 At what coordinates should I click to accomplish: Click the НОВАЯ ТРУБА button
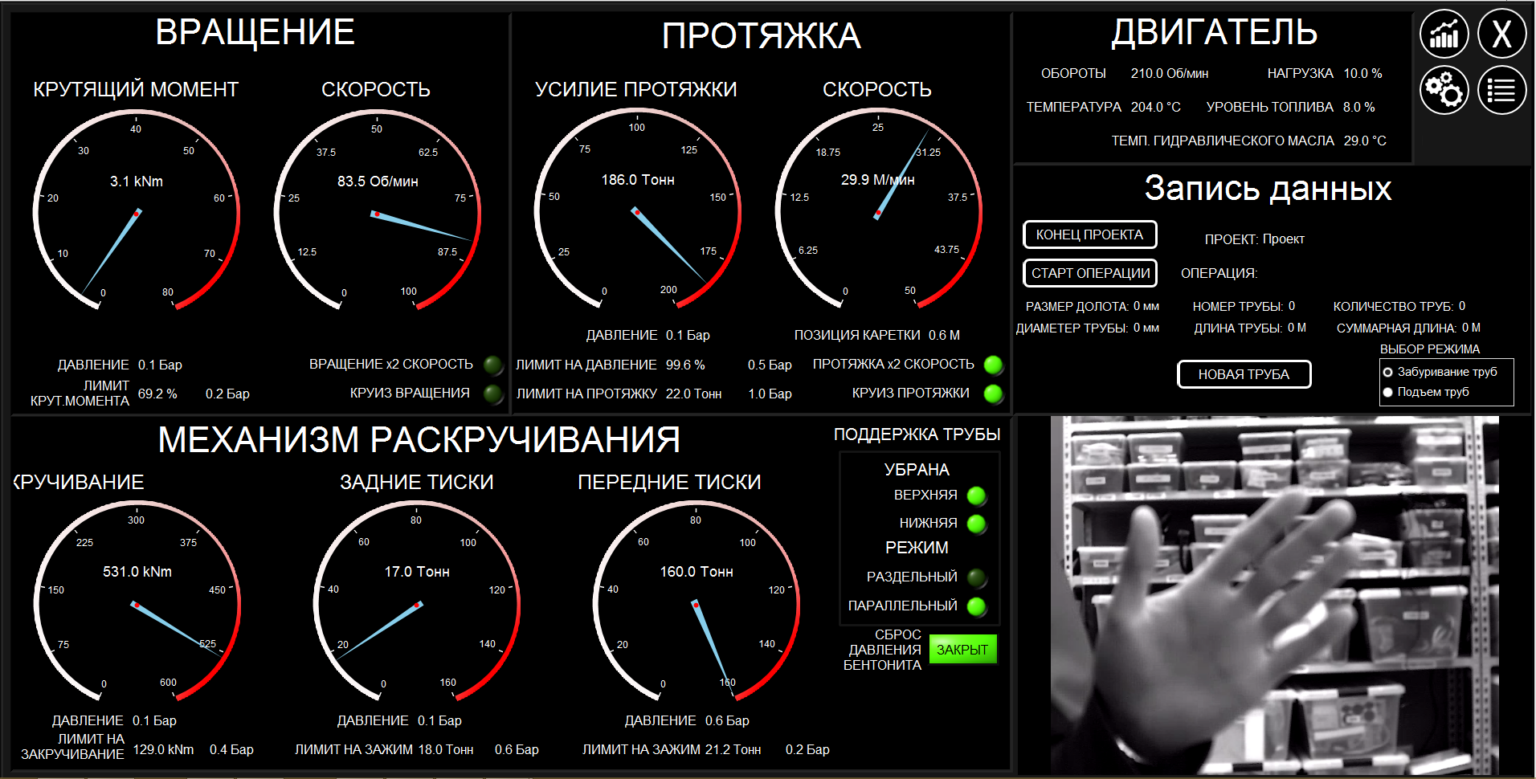1244,374
